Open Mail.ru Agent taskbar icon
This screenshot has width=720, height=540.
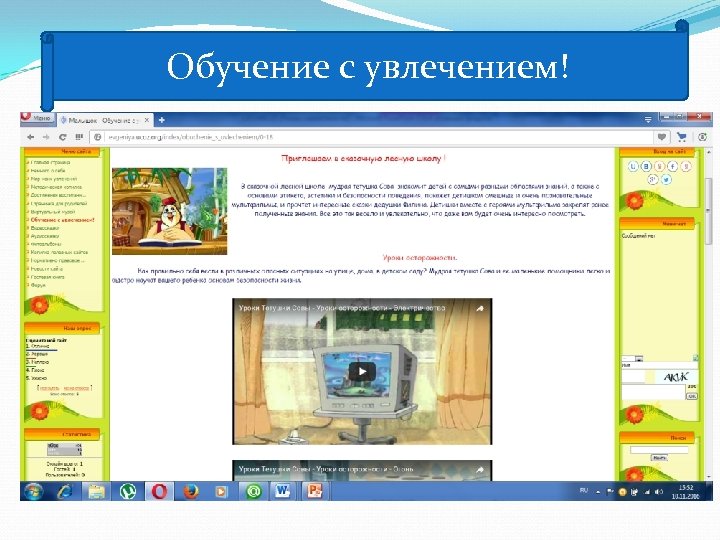coord(253,491)
